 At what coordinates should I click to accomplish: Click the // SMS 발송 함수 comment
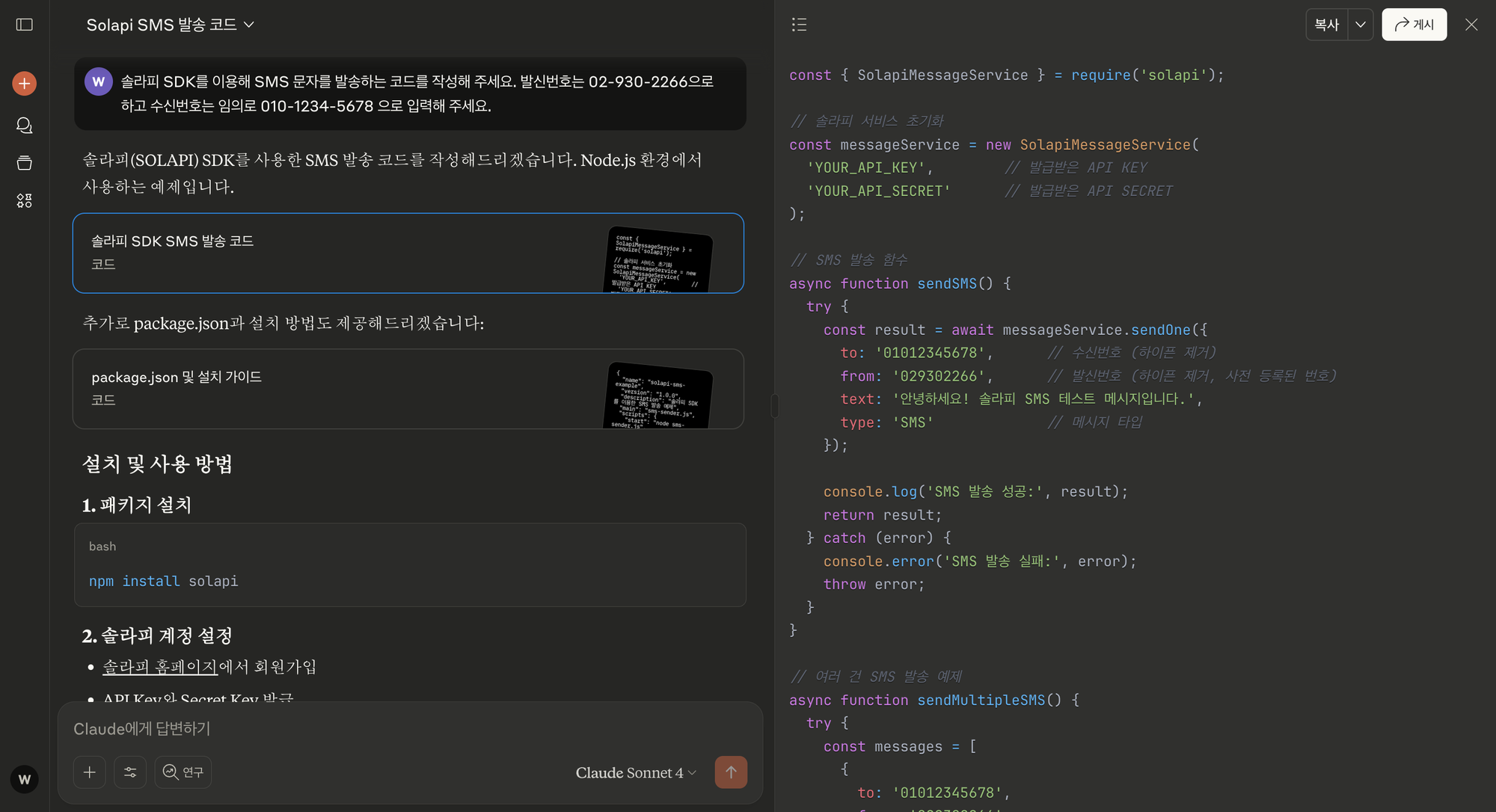(x=849, y=260)
